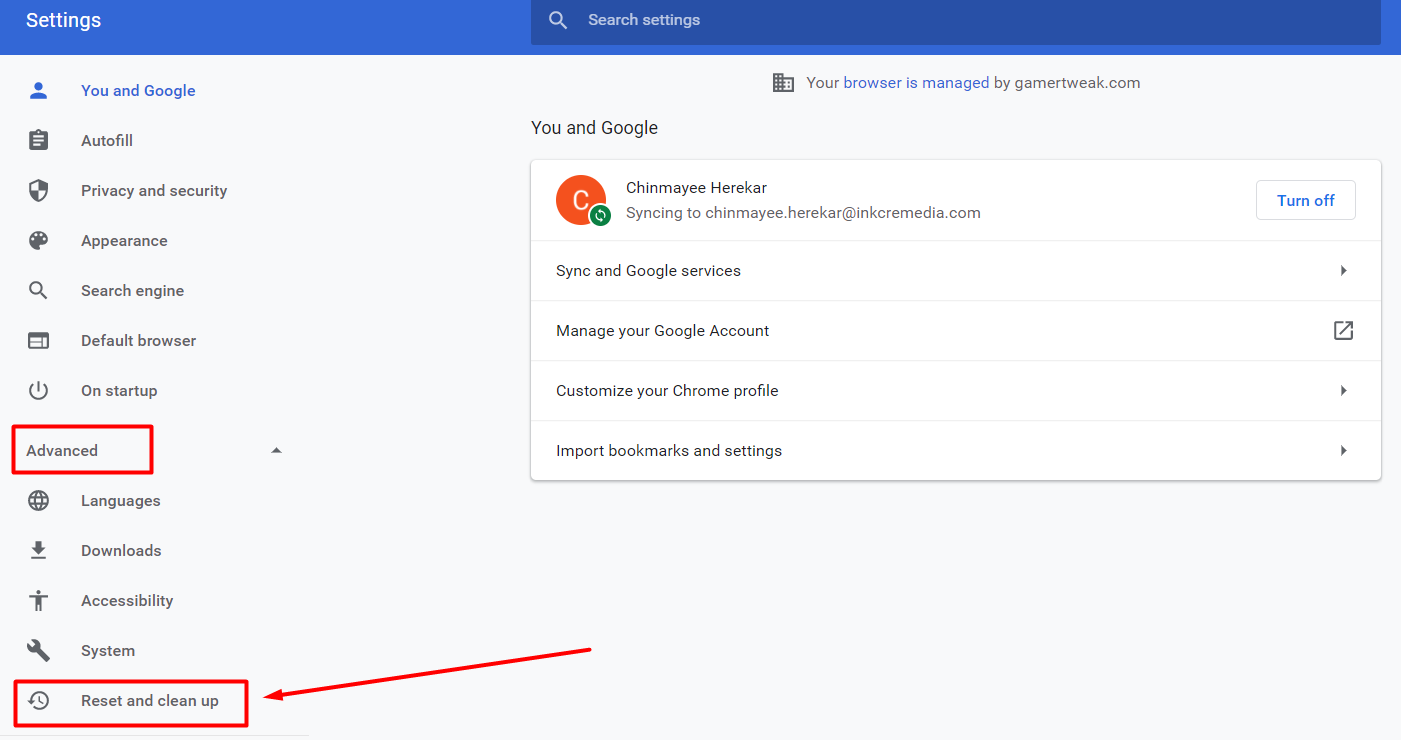Screen dimensions: 1401x740
Task: Click the green sync badge on avatar
Action: tap(600, 214)
